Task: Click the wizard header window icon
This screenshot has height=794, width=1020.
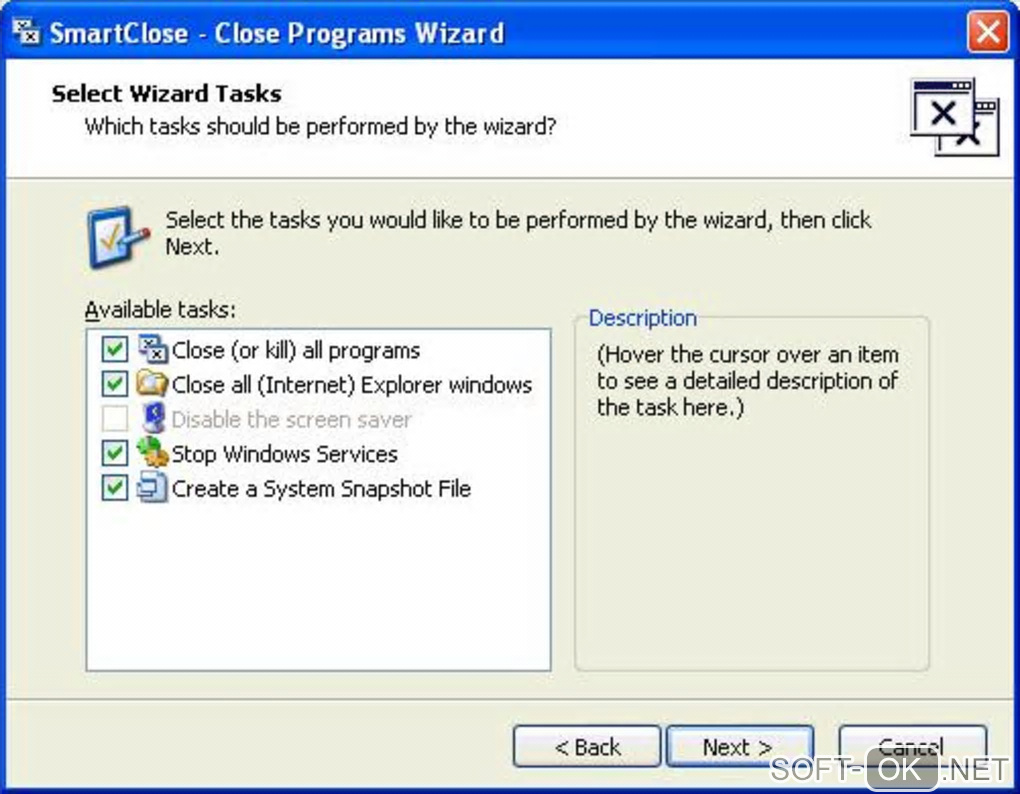Action: 953,116
